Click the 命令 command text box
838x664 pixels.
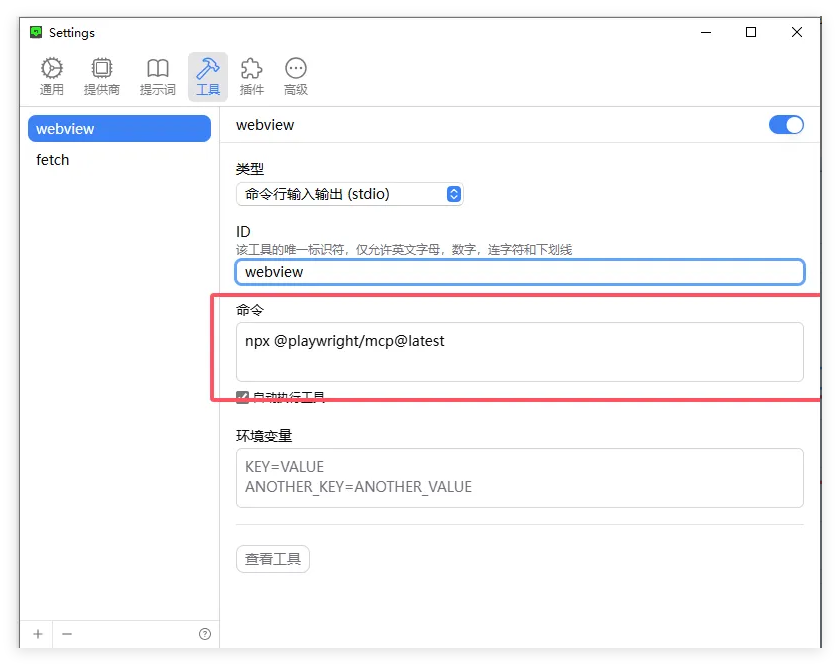(x=519, y=351)
